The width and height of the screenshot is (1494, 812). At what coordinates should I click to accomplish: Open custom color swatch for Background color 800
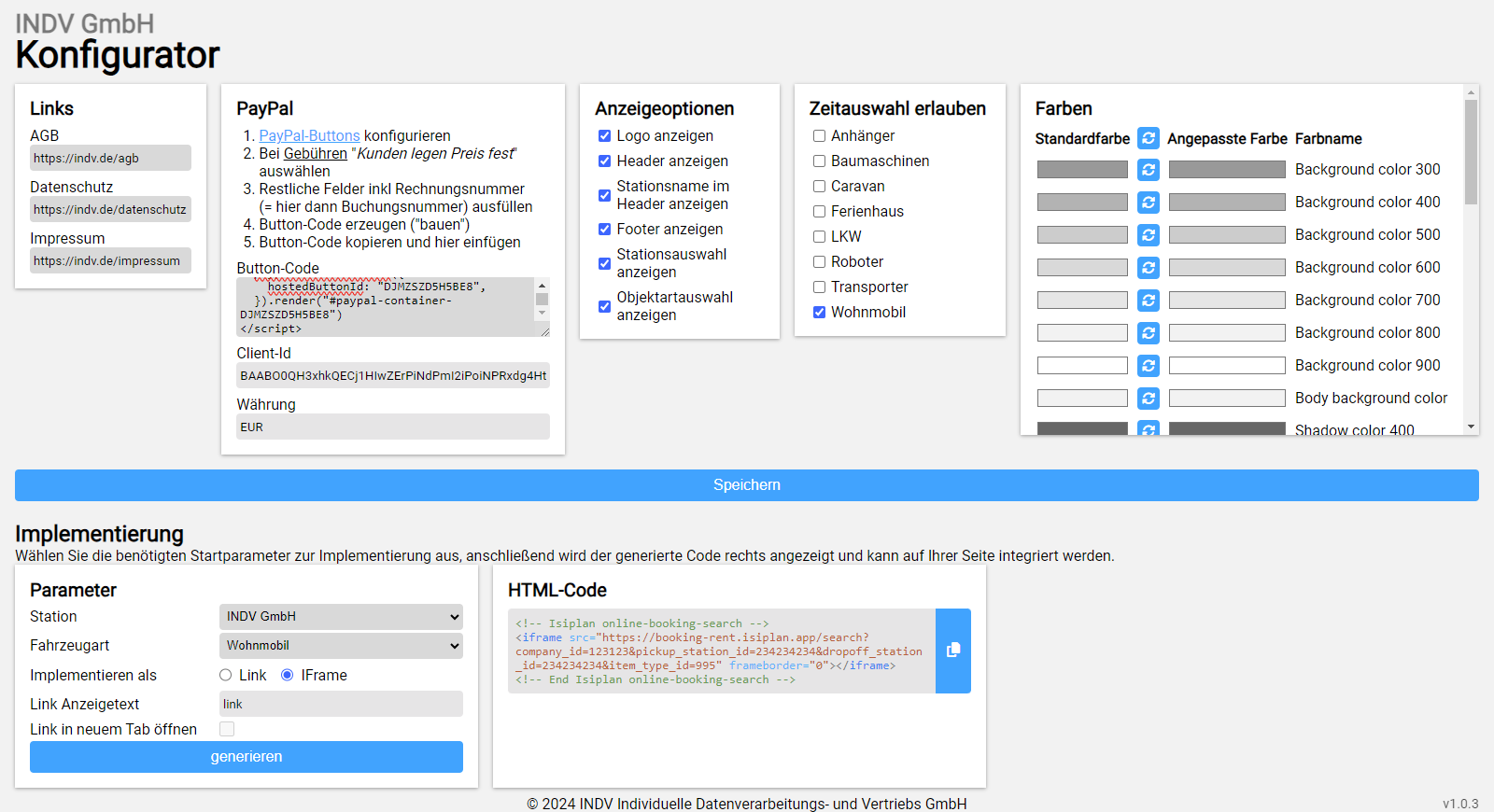[x=1227, y=333]
